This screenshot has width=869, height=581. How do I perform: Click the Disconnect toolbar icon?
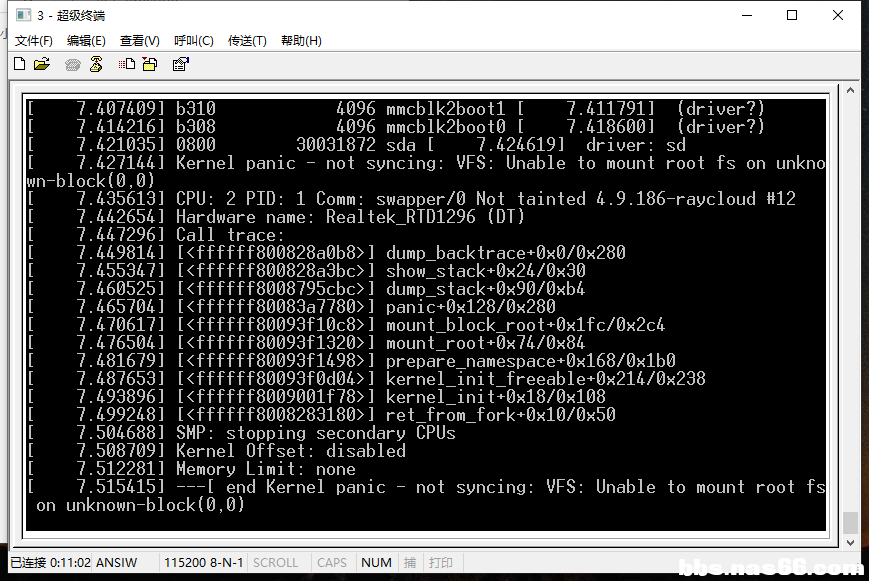click(x=96, y=64)
